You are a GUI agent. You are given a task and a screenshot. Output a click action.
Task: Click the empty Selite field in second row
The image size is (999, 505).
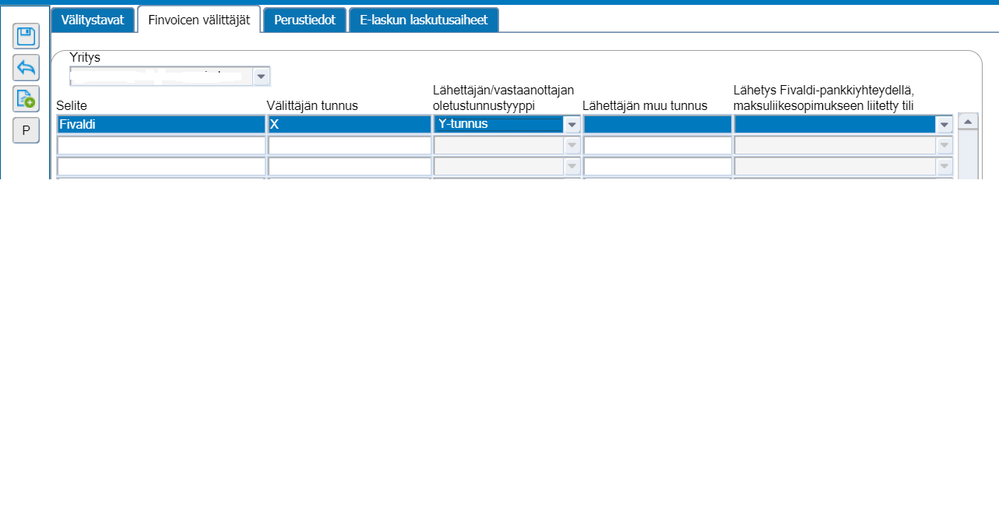coord(161,146)
